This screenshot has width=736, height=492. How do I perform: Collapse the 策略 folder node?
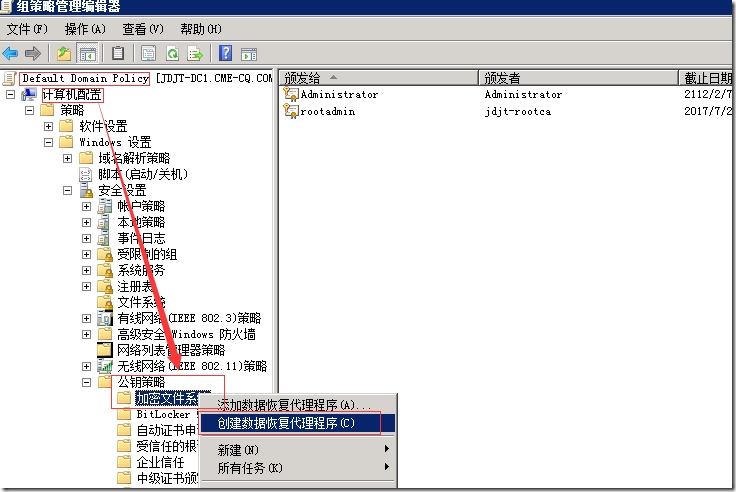pyautogui.click(x=30, y=110)
